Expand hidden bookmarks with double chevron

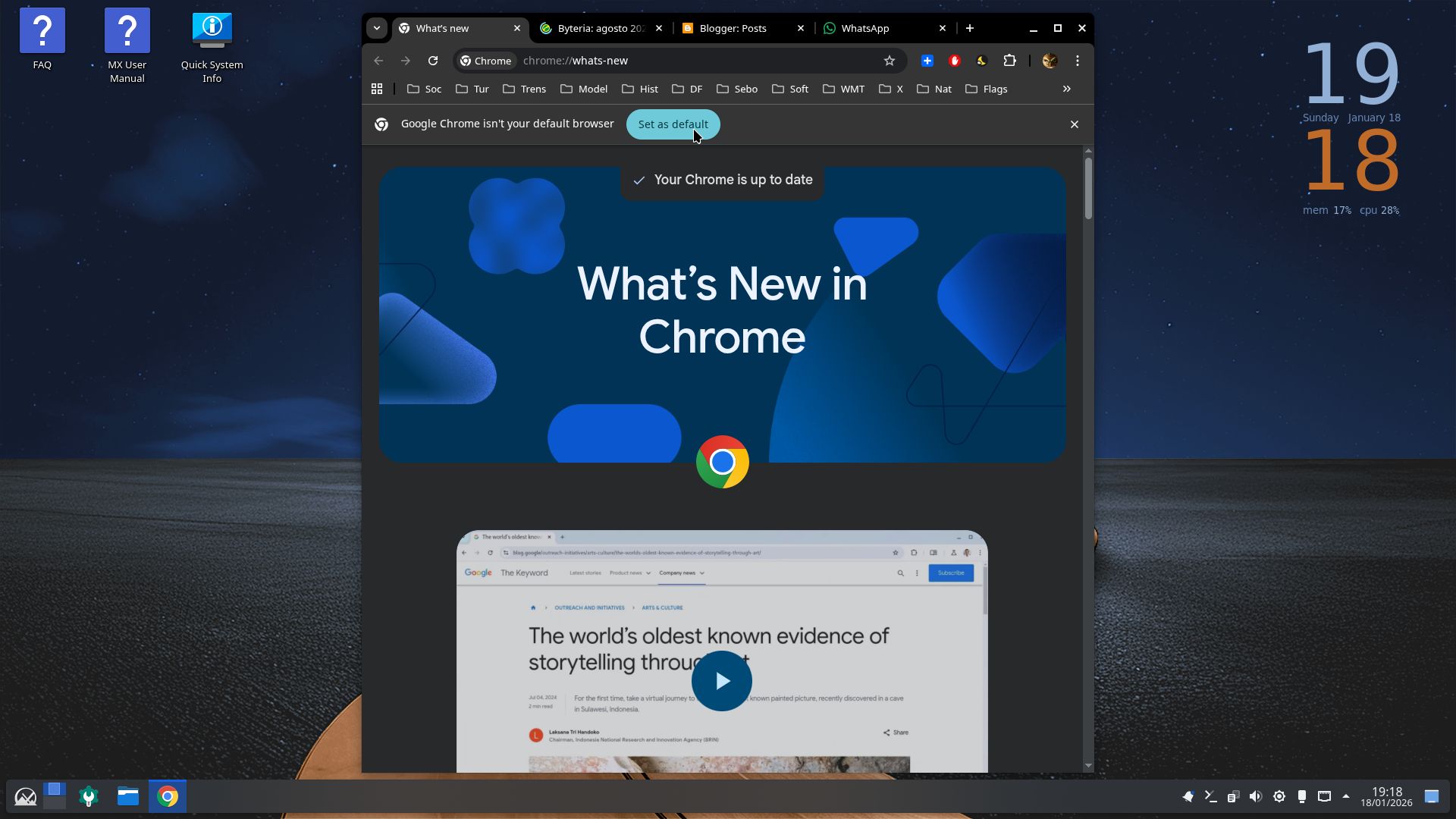point(1066,89)
